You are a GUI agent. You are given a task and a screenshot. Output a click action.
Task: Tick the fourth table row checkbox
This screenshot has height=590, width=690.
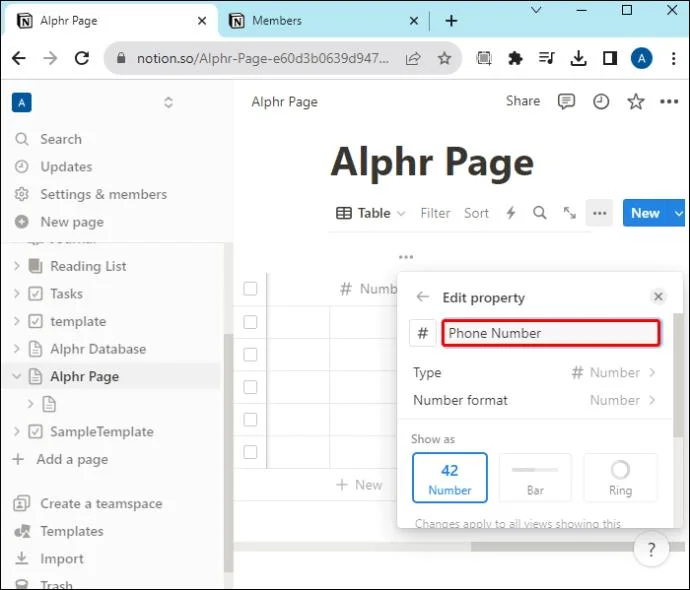point(250,420)
